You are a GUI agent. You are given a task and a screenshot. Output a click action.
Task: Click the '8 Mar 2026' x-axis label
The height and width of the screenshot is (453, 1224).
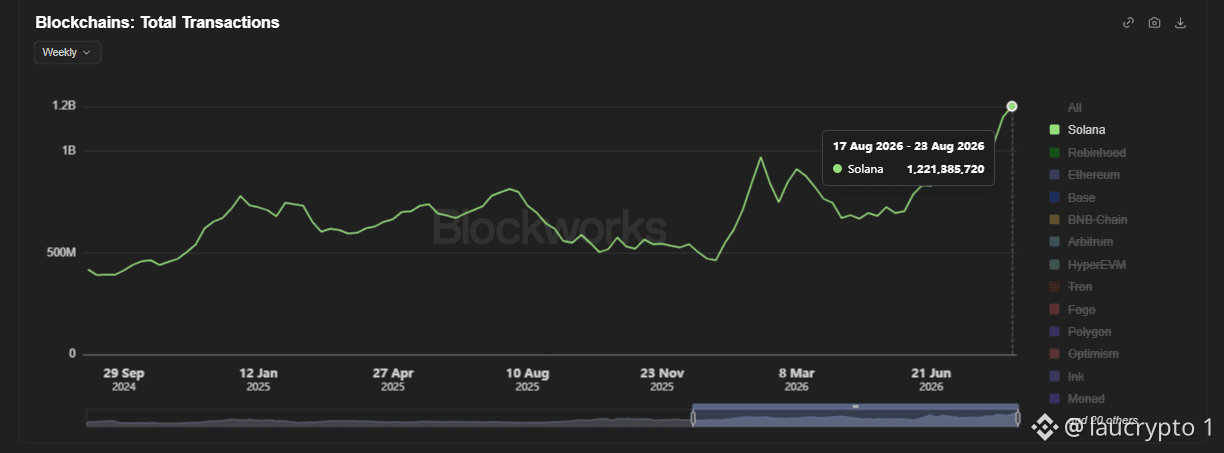click(x=797, y=379)
